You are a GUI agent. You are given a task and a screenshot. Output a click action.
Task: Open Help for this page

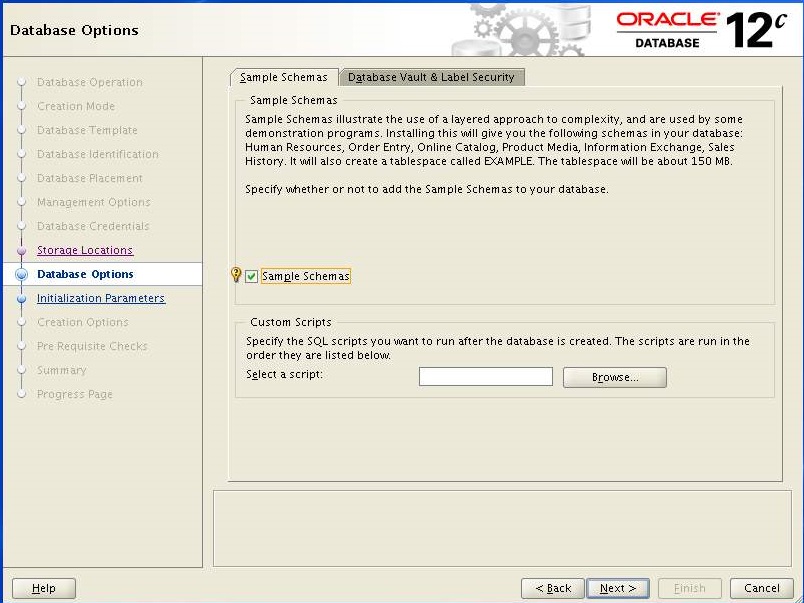point(44,588)
